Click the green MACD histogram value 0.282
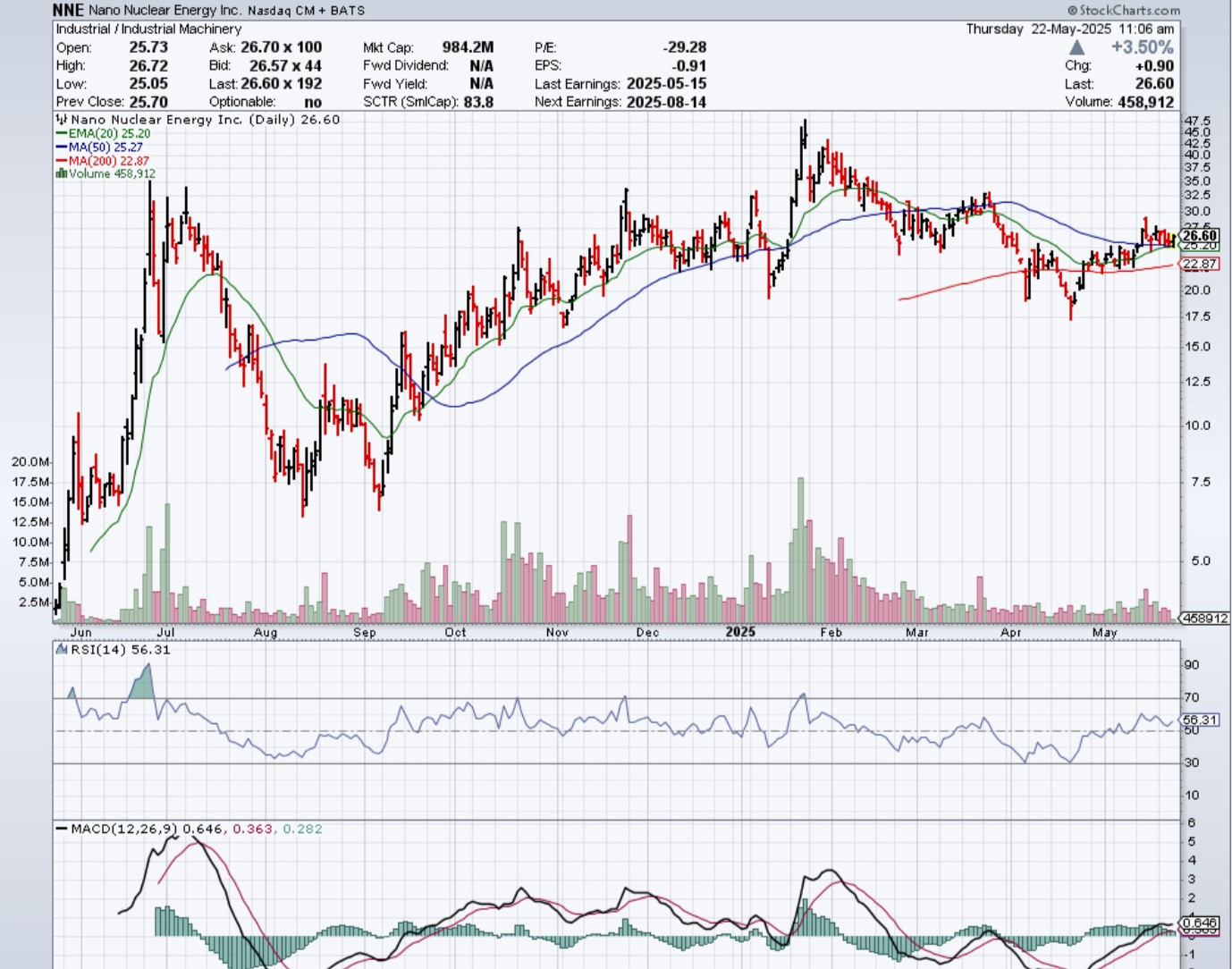Viewport: 1232px width, 969px height. (x=302, y=829)
